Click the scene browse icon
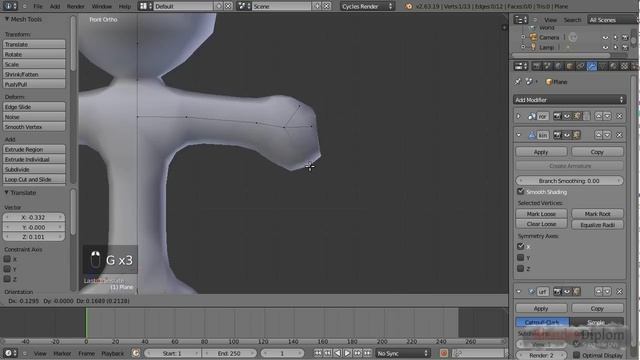This screenshot has height=360, width=640. tap(244, 6)
